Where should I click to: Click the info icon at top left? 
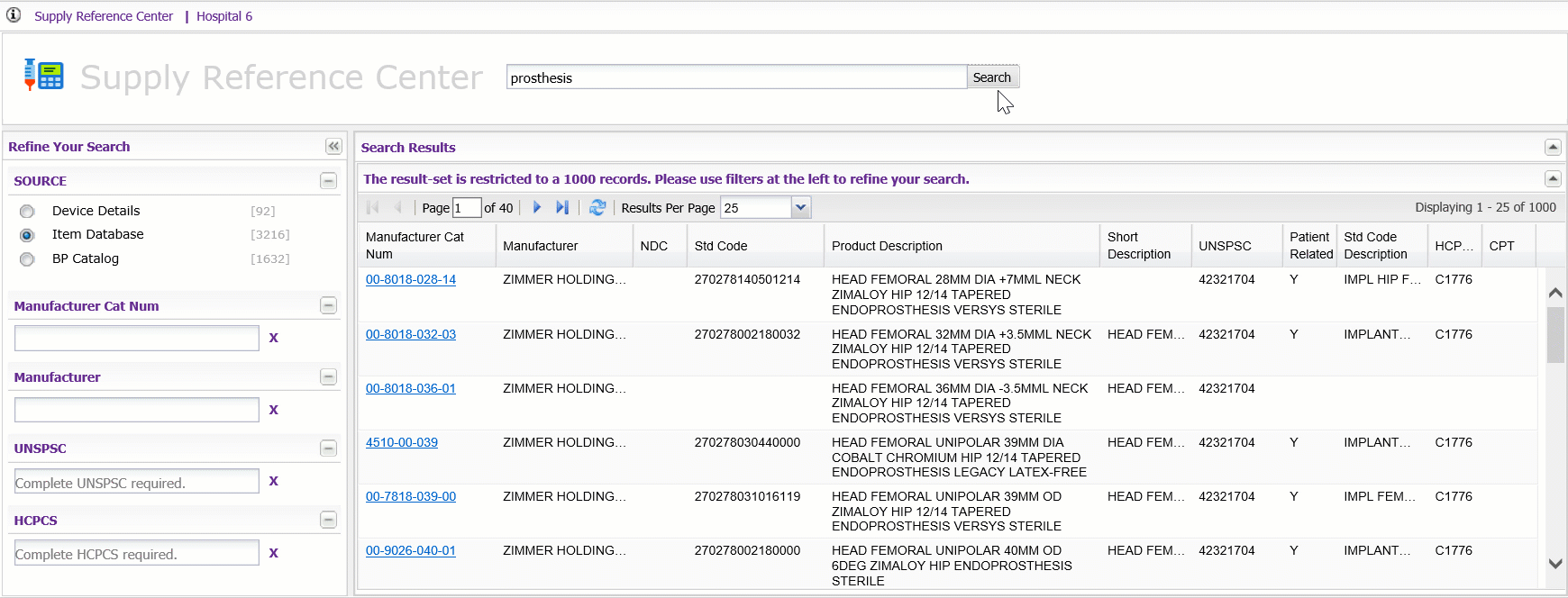pyautogui.click(x=14, y=15)
